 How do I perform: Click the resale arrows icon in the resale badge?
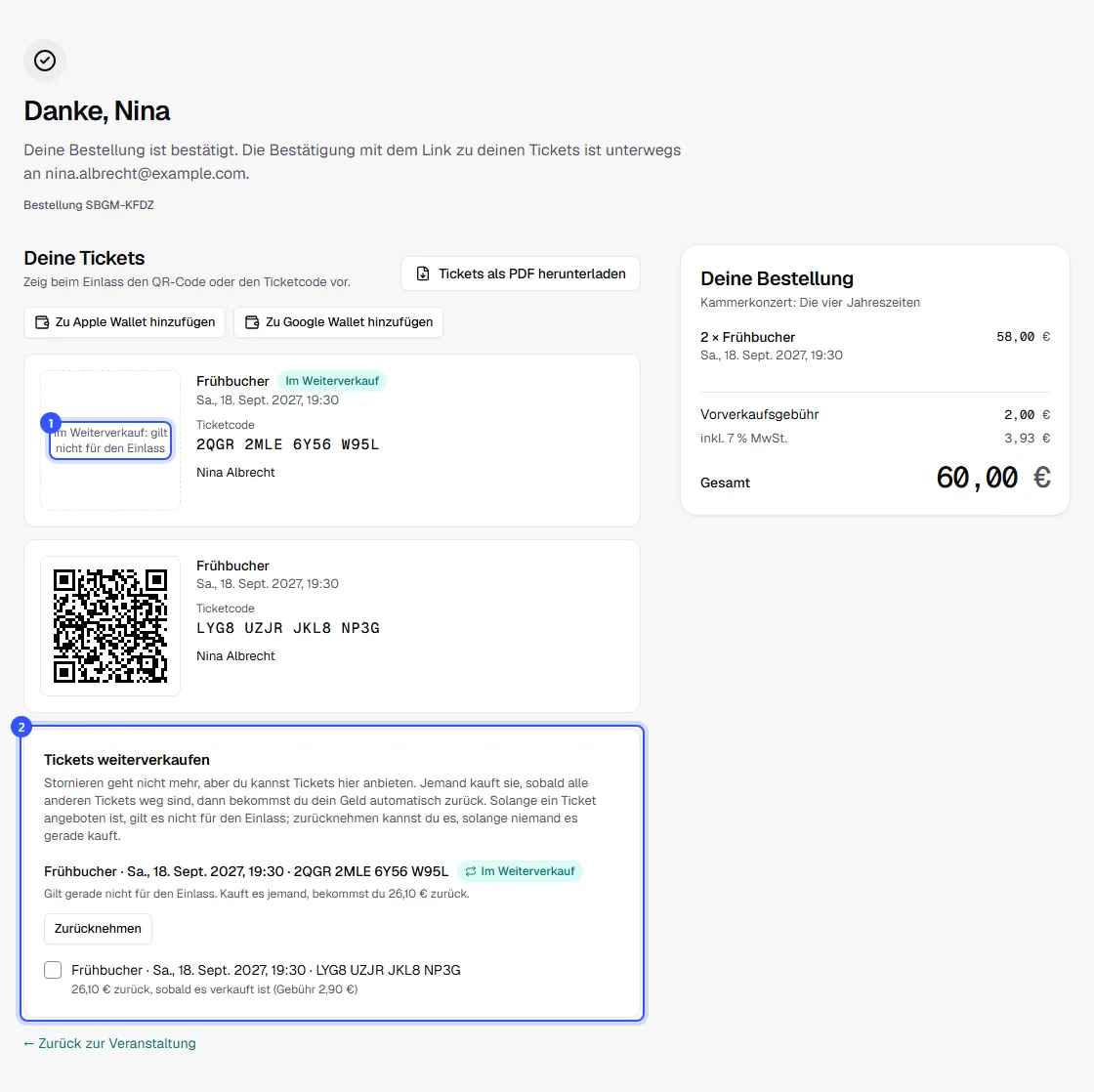pyautogui.click(x=471, y=871)
